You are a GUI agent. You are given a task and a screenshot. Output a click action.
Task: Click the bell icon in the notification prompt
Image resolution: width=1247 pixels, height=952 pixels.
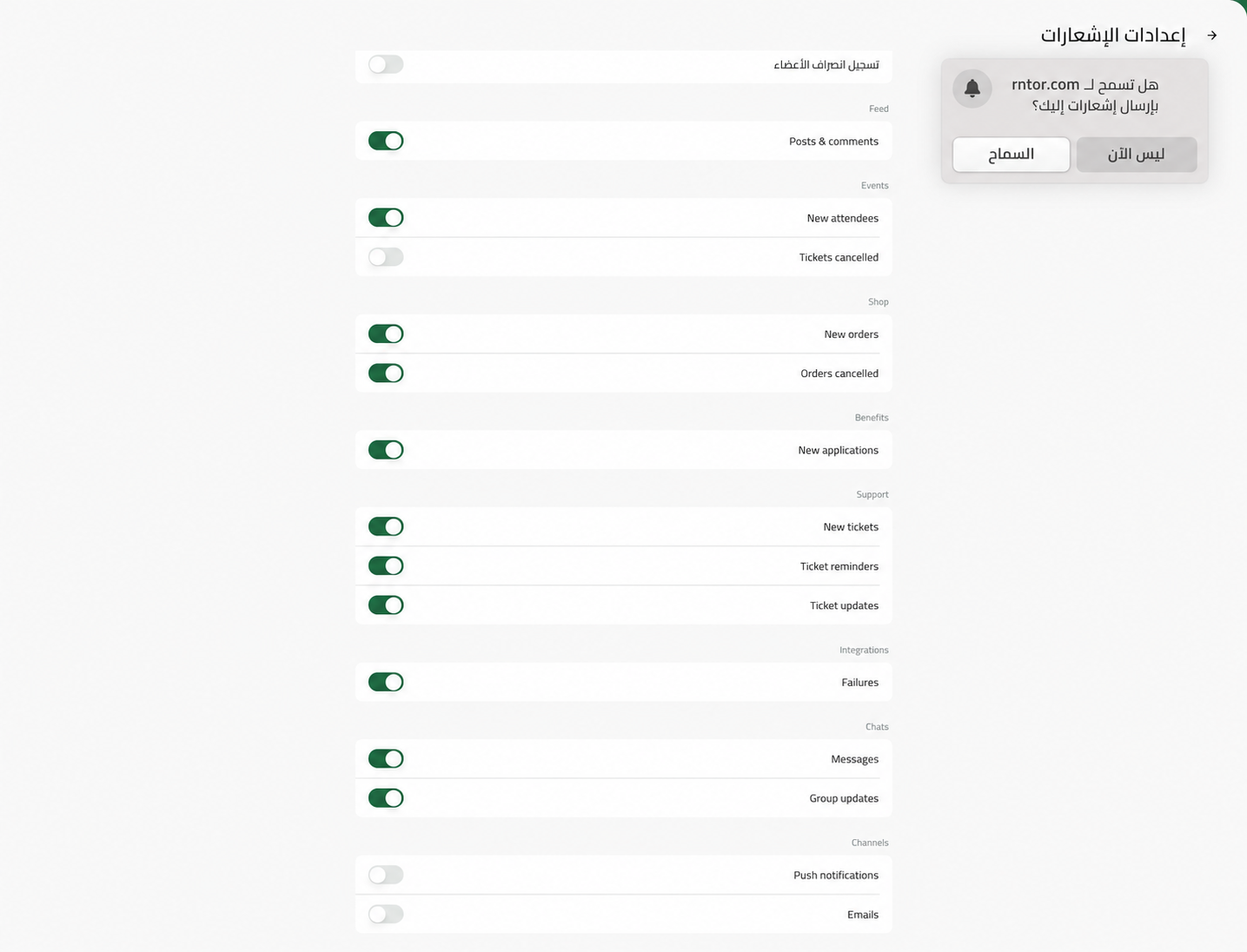(x=972, y=89)
